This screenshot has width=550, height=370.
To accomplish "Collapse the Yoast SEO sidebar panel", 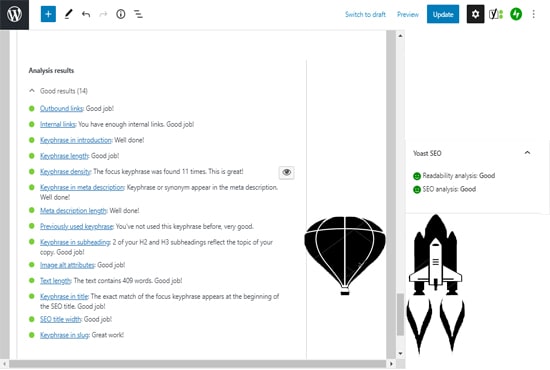I will [527, 153].
